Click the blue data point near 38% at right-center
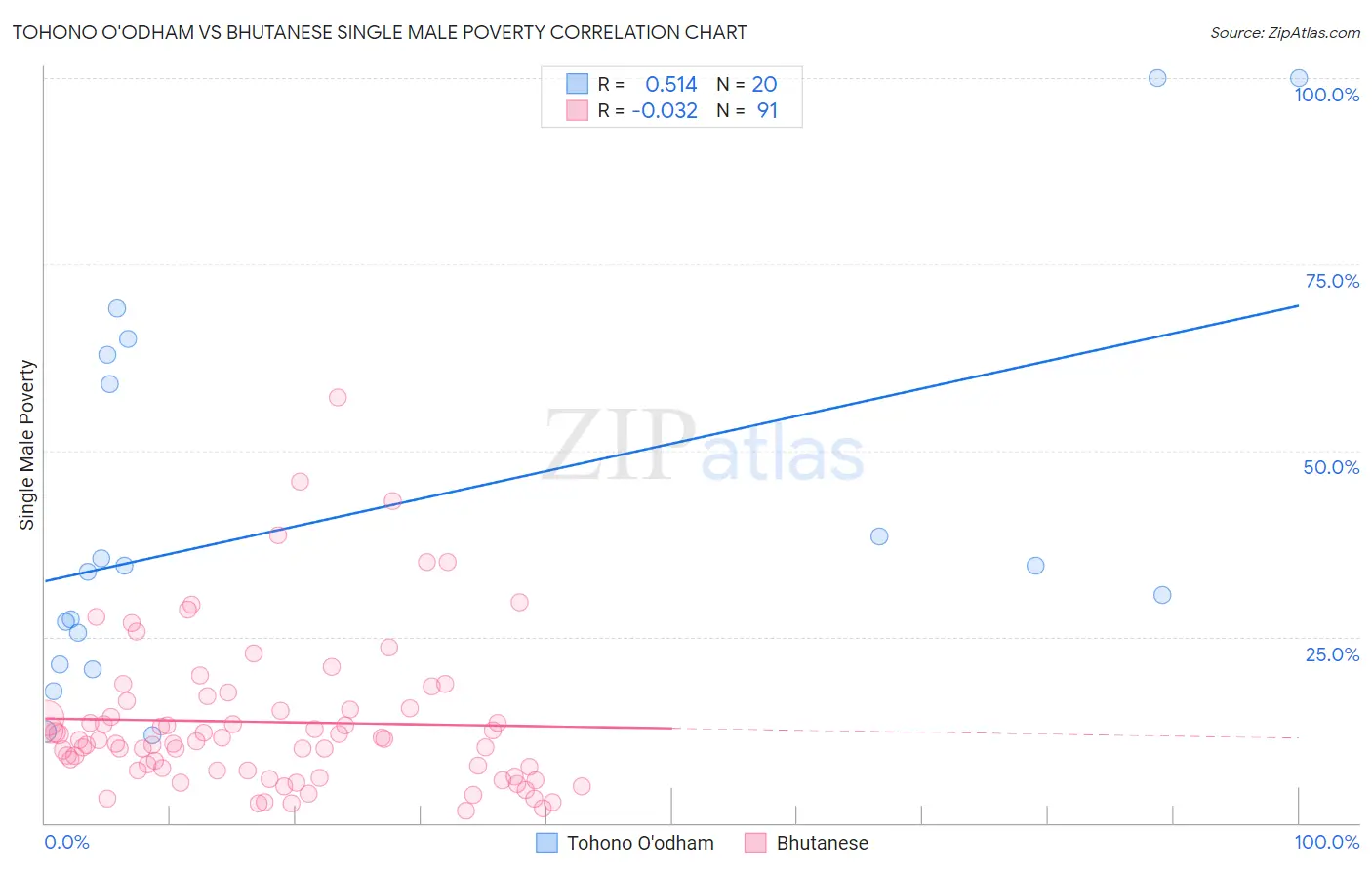This screenshot has height=870, width=1372. 879,536
